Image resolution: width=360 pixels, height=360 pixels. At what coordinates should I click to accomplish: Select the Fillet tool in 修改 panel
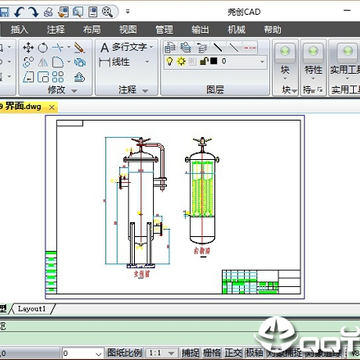point(58,62)
